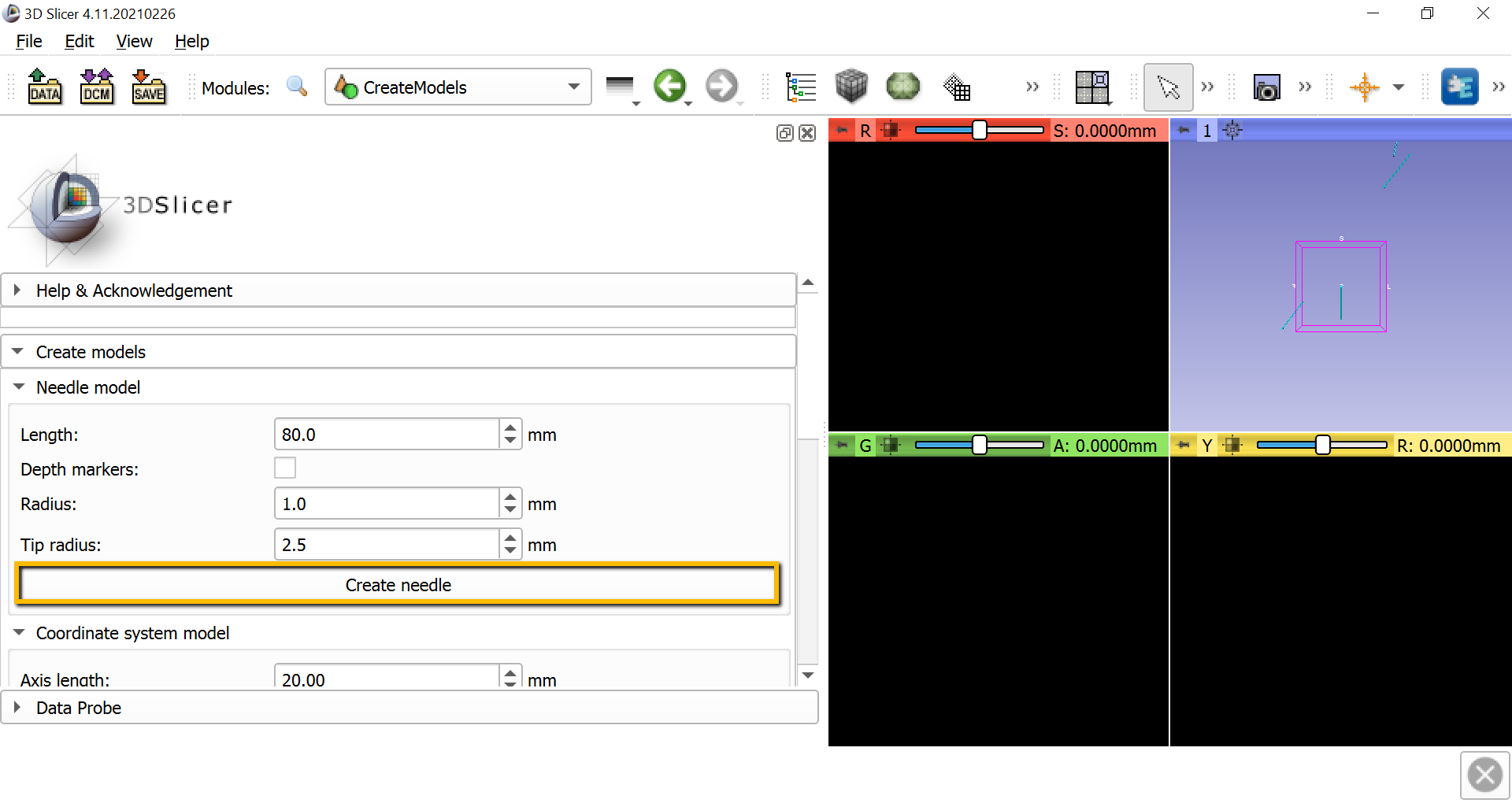Click the yellow slice Y label
This screenshot has width=1512, height=803.
pos(1206,446)
